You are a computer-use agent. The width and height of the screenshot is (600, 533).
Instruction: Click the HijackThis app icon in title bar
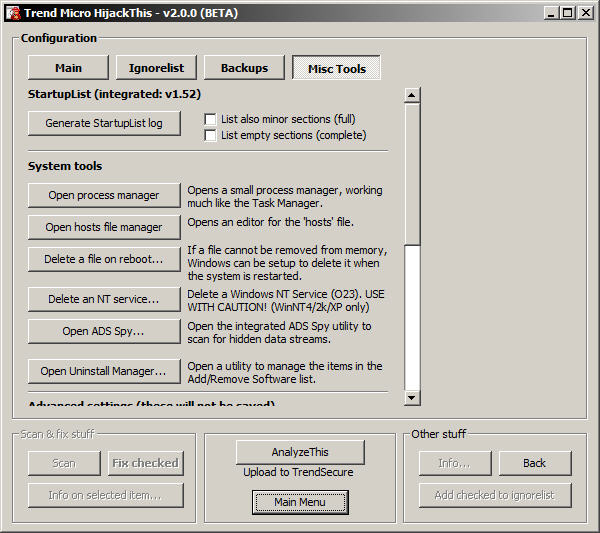[x=13, y=13]
